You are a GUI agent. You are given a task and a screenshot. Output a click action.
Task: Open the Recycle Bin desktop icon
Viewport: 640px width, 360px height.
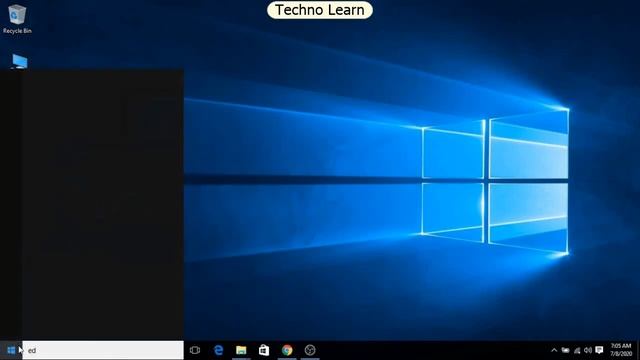[x=17, y=19]
